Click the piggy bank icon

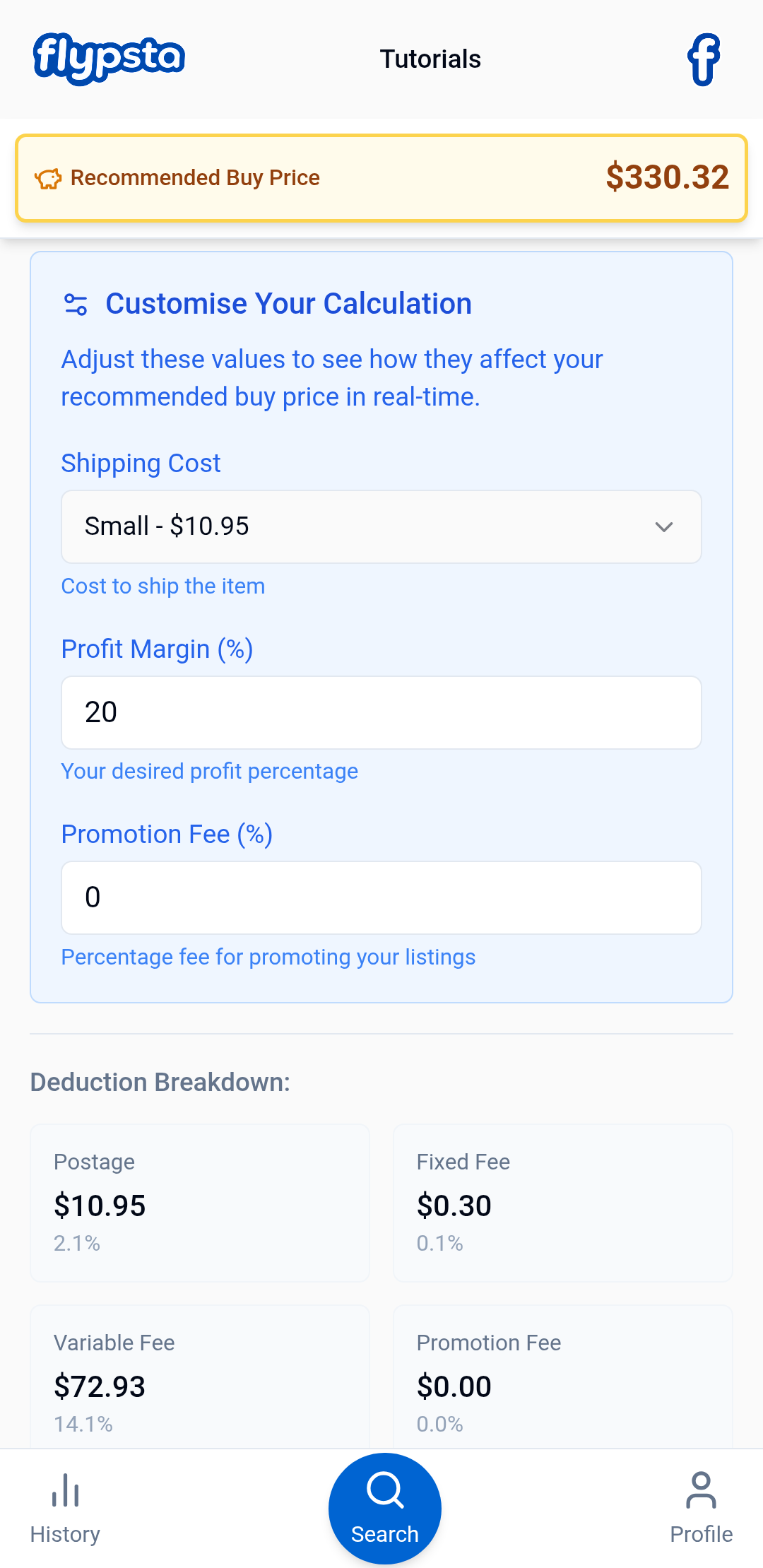click(x=48, y=178)
